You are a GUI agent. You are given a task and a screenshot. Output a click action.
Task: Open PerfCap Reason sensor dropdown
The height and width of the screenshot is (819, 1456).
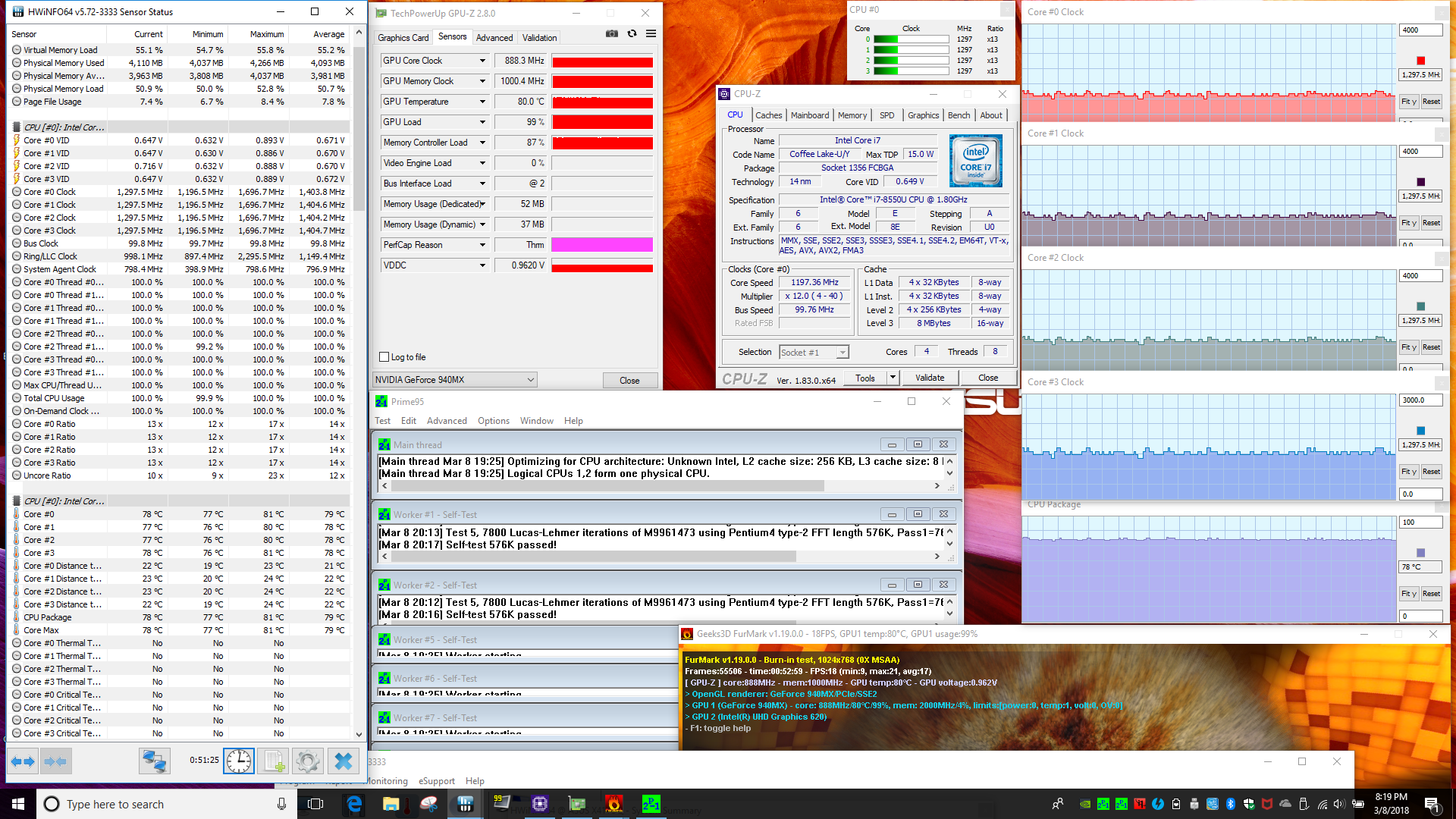[x=482, y=245]
